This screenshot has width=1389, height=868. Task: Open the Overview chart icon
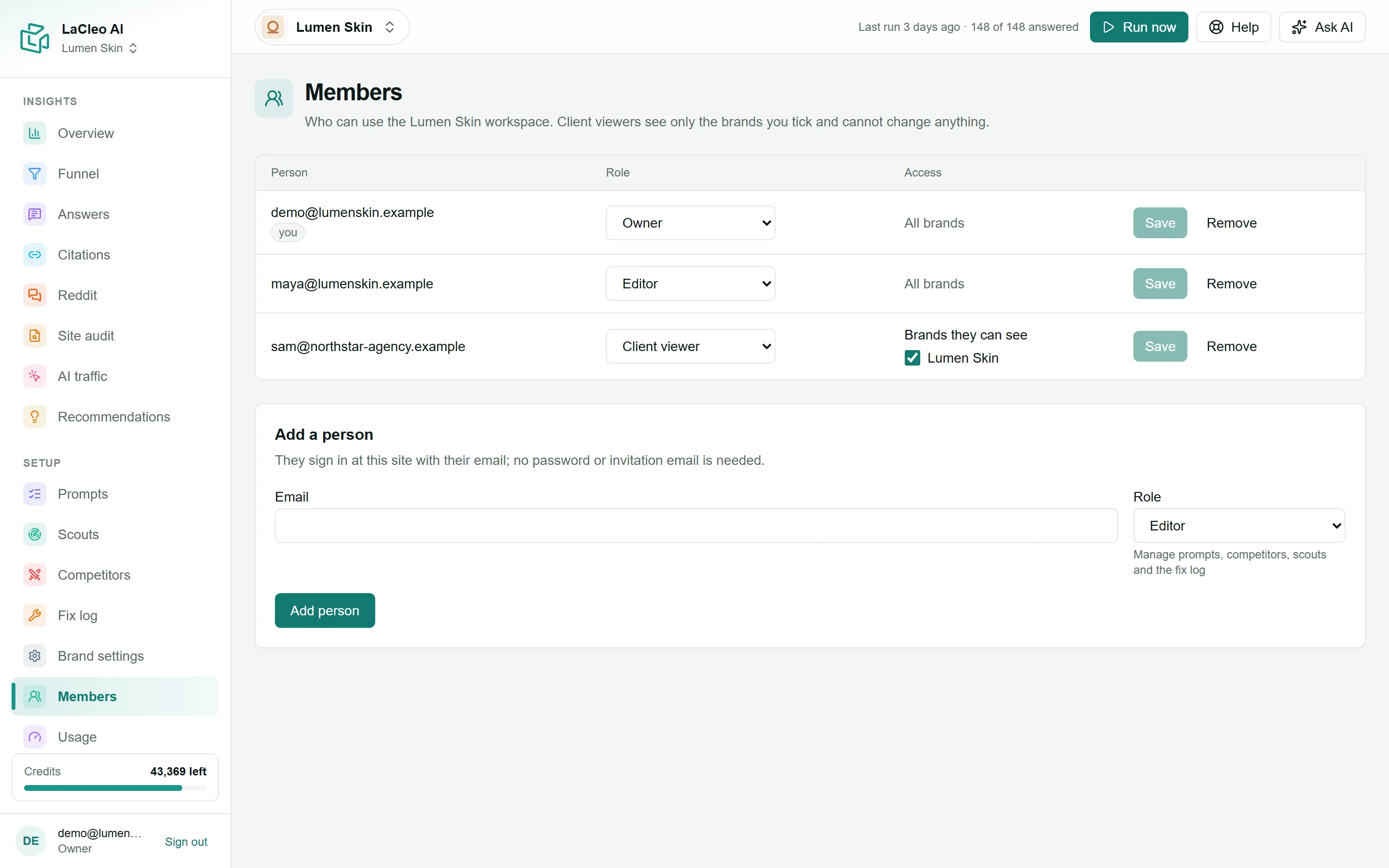coord(34,133)
